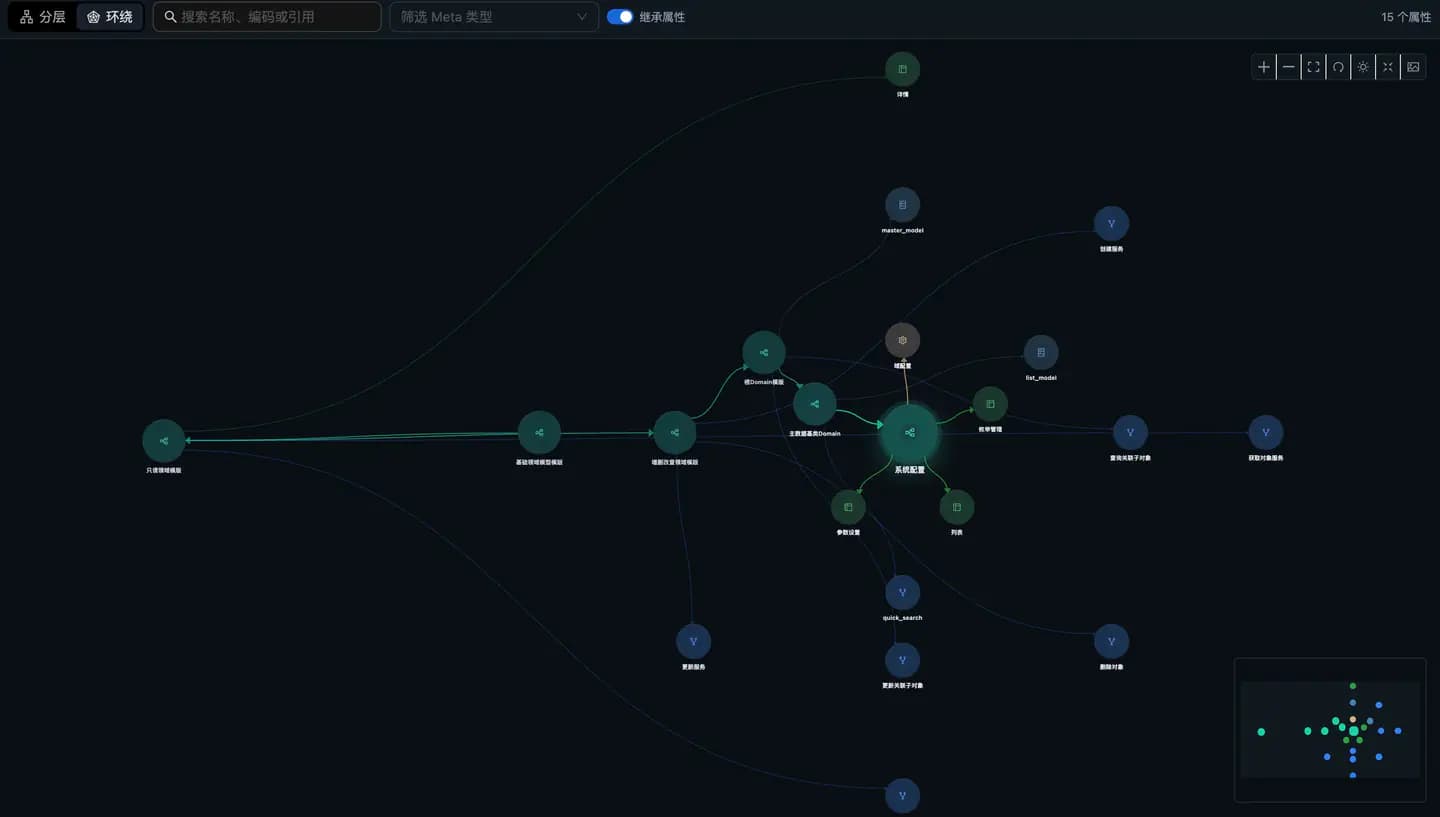1440x817 pixels.
Task: Select the master_model node
Action: [902, 205]
